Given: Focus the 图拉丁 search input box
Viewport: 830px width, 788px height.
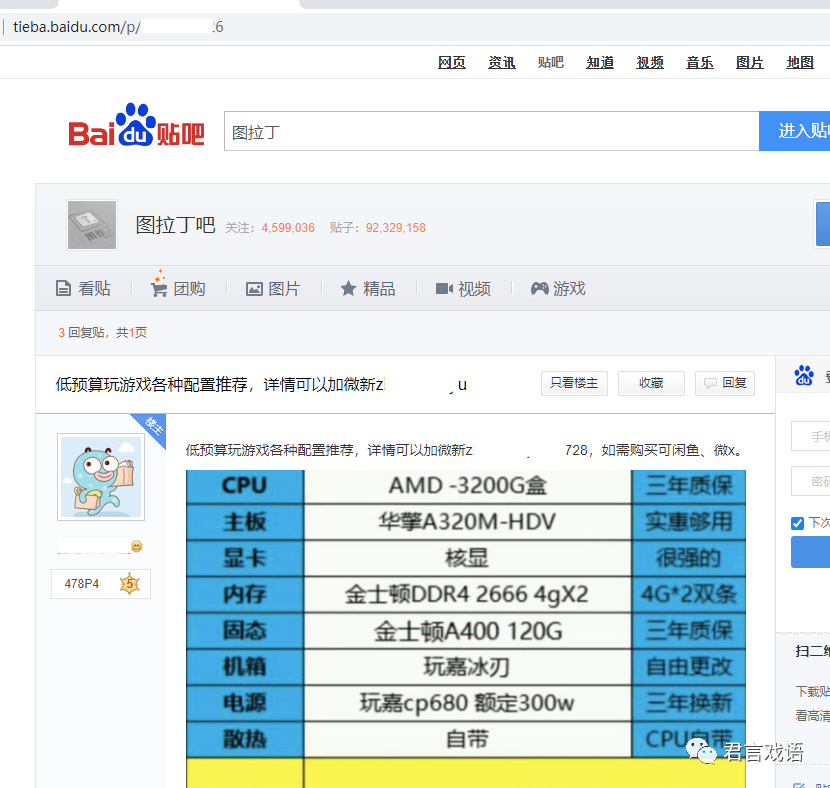Looking at the screenshot, I should pos(491,131).
